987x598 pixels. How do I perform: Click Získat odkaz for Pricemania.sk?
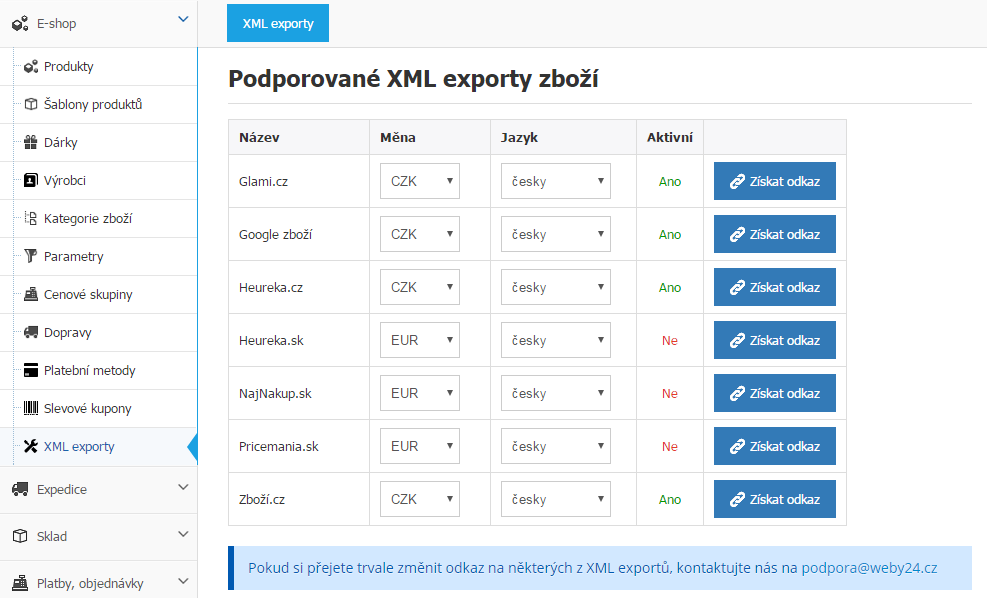775,446
